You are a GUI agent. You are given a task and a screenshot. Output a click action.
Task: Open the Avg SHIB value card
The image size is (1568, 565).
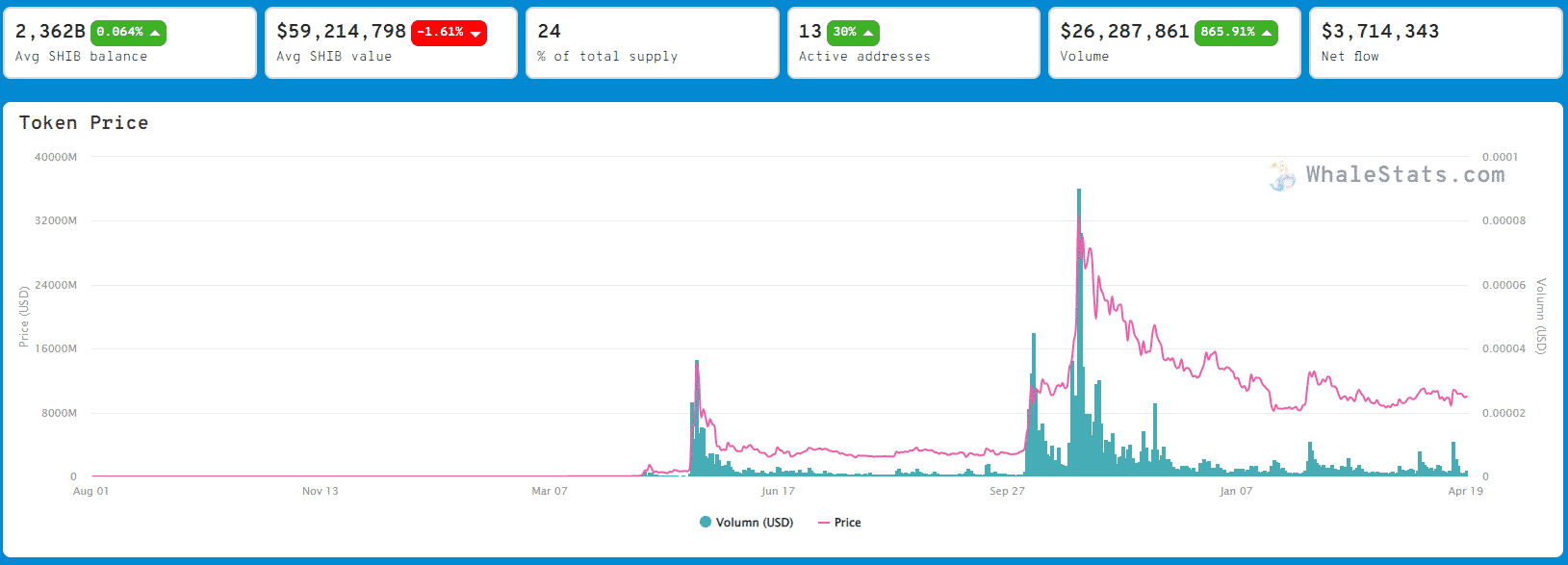tap(391, 44)
